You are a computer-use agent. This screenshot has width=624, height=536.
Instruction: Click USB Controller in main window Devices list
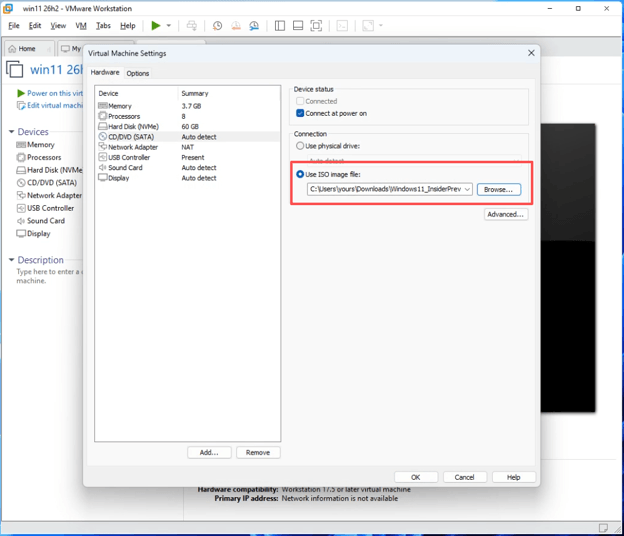pos(45,208)
